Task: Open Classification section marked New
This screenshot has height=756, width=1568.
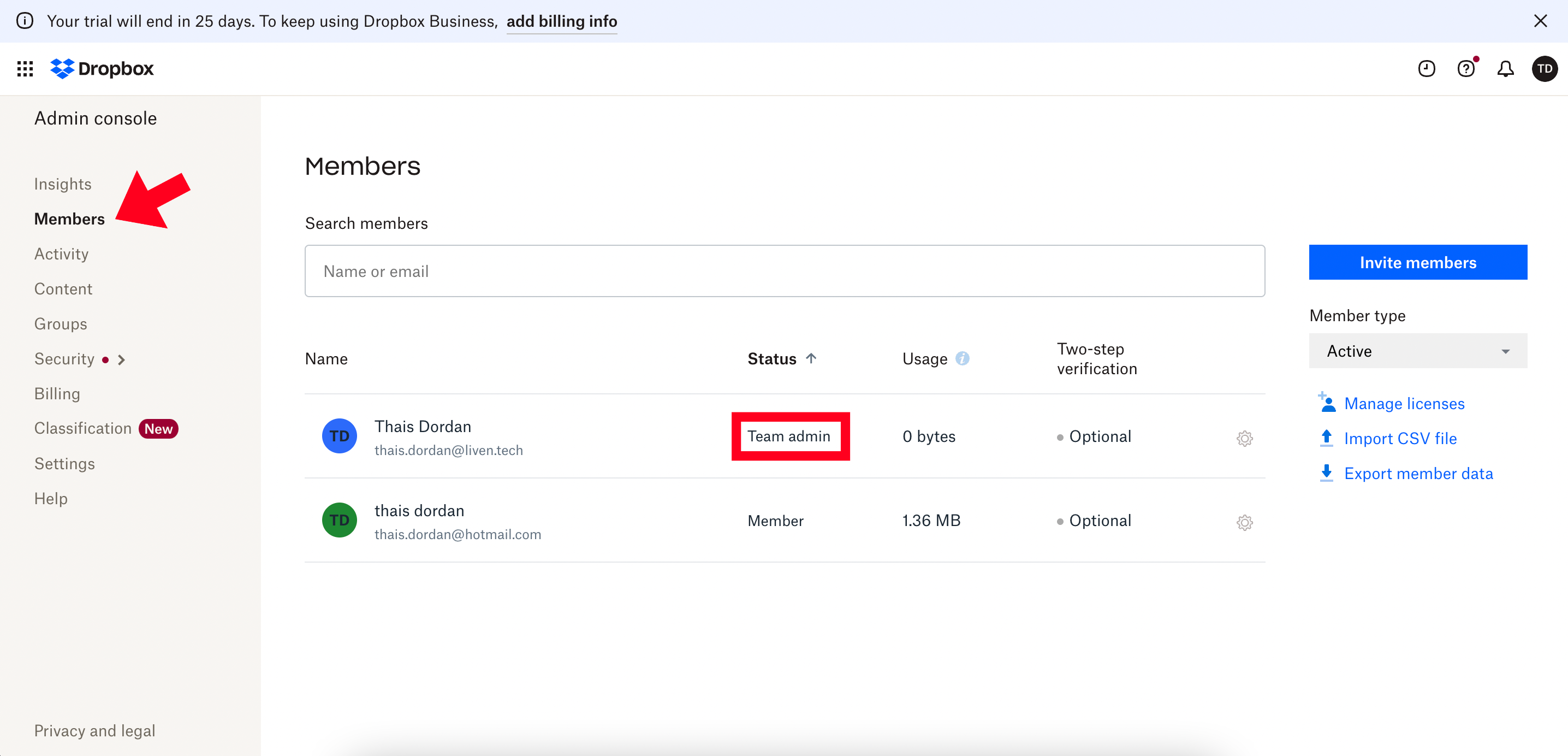Action: pos(83,428)
